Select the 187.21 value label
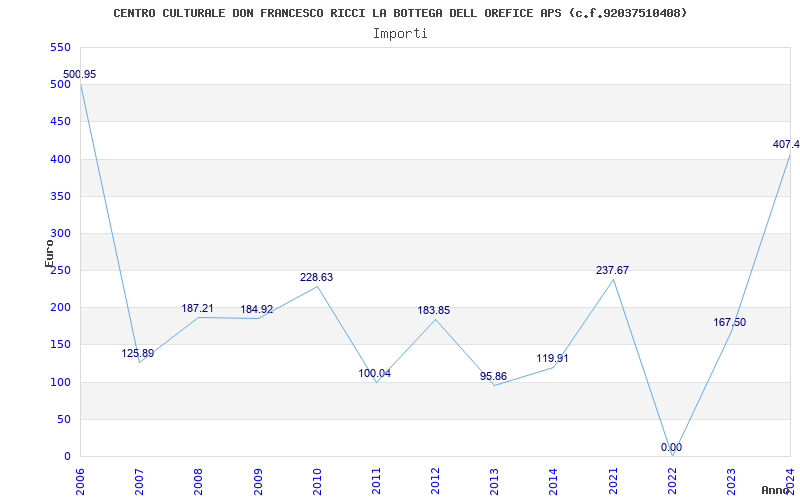800x500 pixels. click(x=197, y=309)
